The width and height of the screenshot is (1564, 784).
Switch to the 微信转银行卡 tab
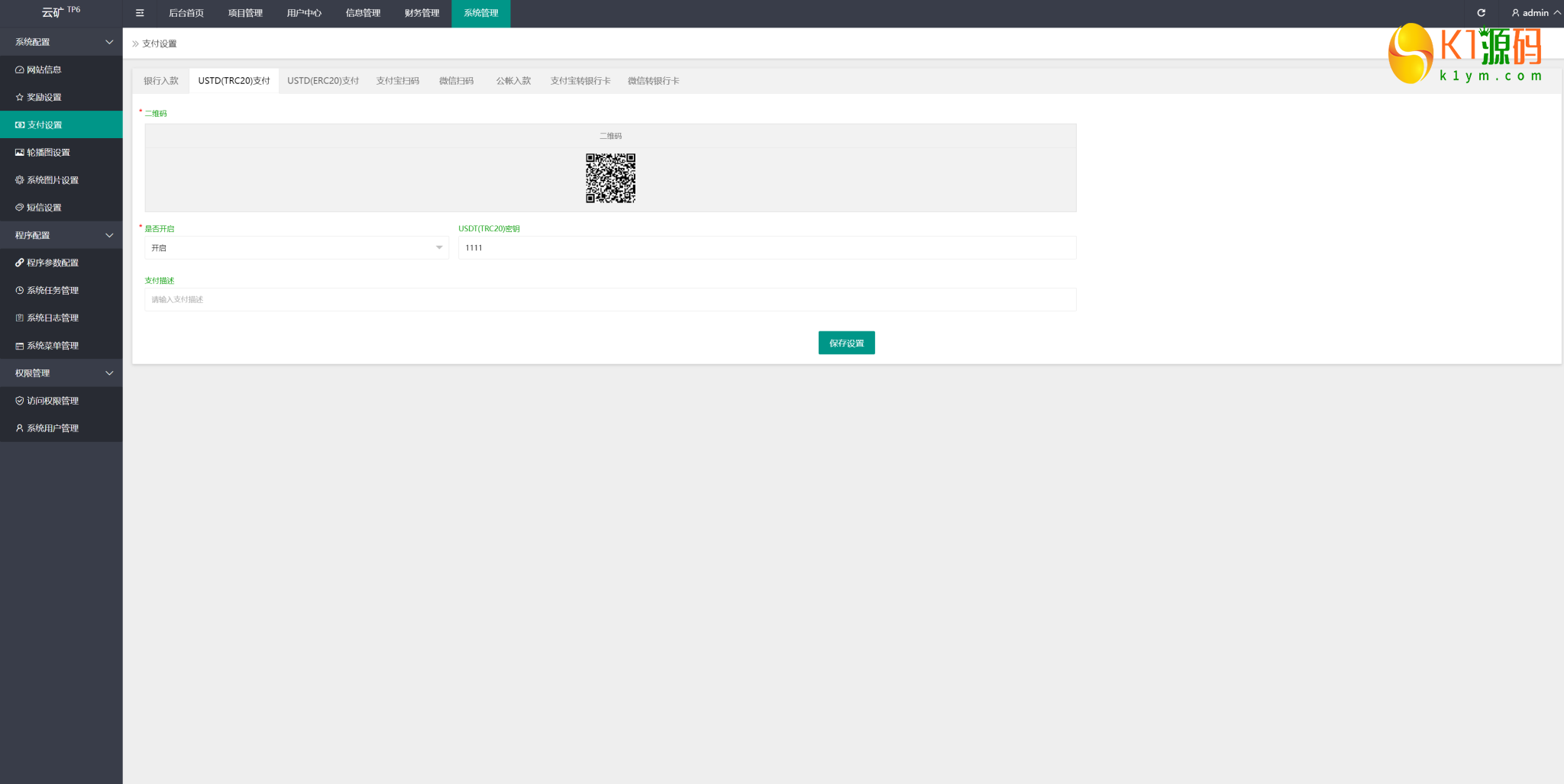(x=654, y=81)
